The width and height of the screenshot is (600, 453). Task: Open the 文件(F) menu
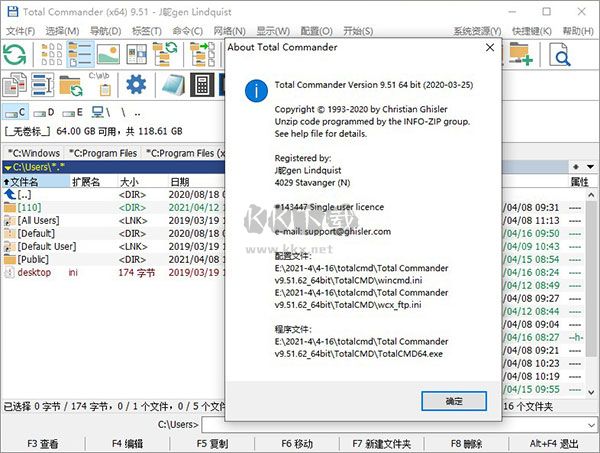[x=21, y=31]
